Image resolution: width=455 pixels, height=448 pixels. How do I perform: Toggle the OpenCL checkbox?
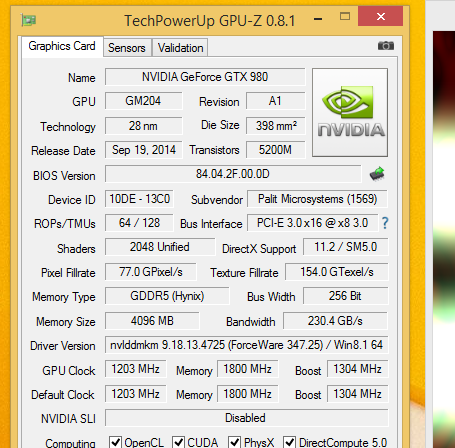coord(115,442)
